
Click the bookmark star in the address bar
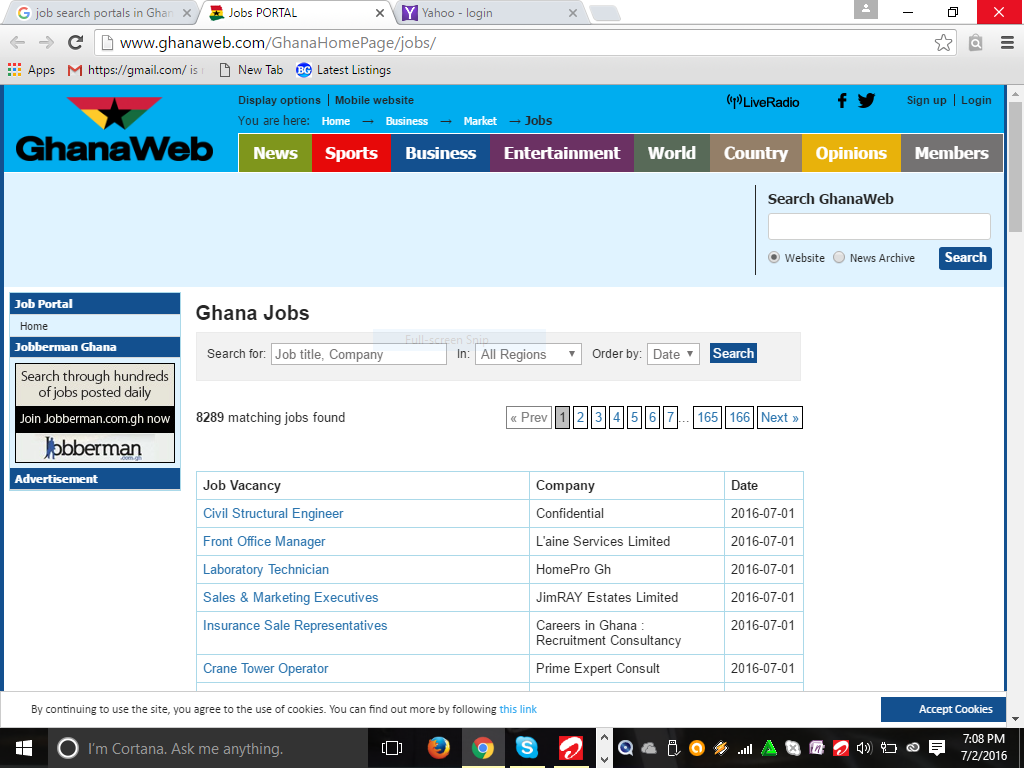pos(942,44)
